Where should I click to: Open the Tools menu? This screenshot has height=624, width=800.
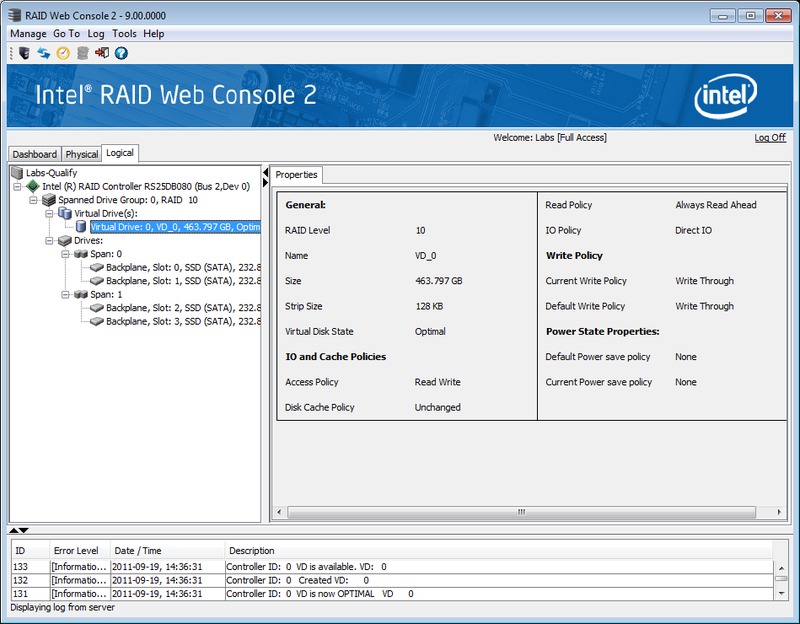(x=124, y=33)
